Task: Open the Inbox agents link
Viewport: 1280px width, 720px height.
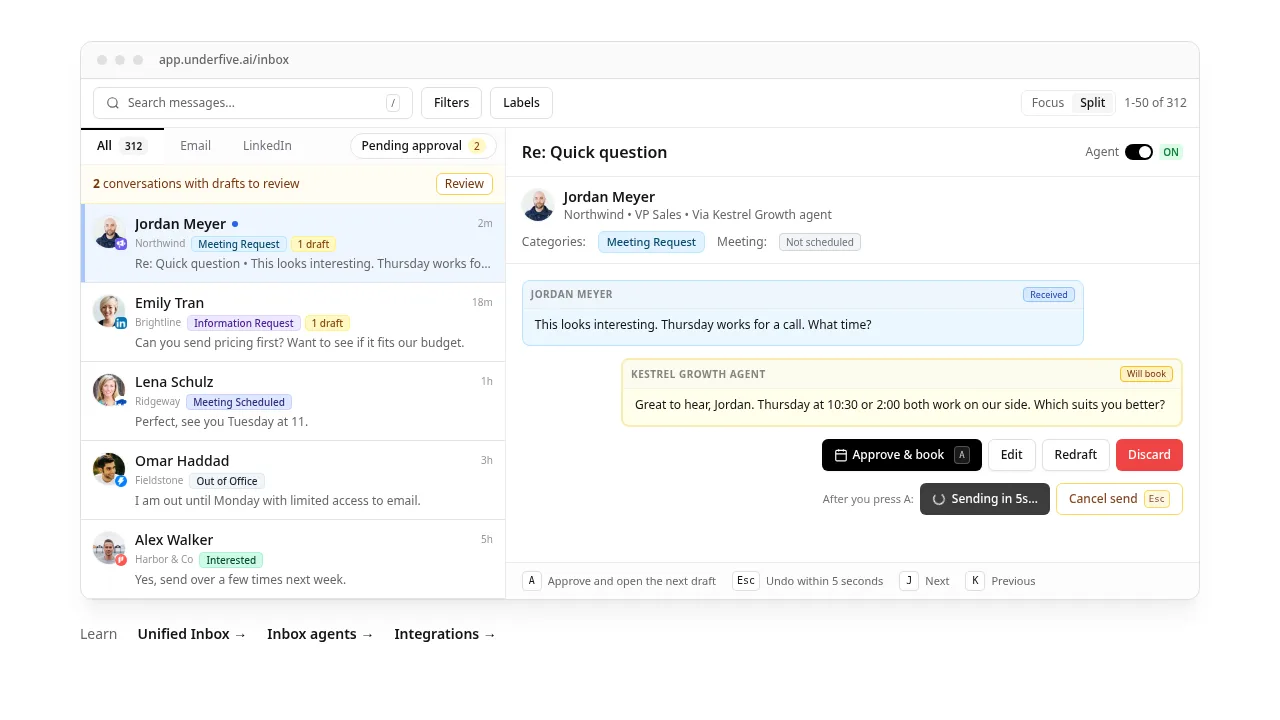Action: click(x=320, y=634)
